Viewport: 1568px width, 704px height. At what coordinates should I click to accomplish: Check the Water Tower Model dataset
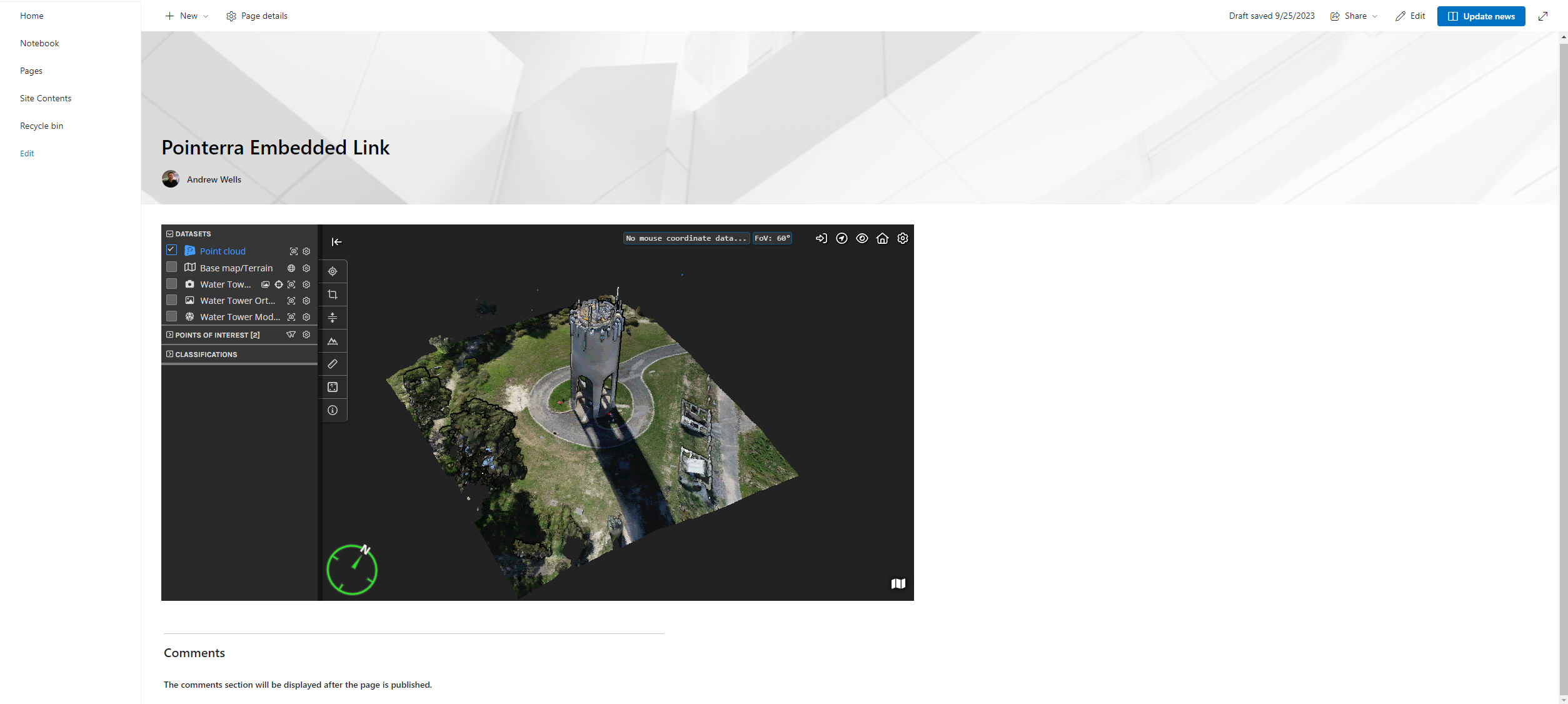pos(171,316)
